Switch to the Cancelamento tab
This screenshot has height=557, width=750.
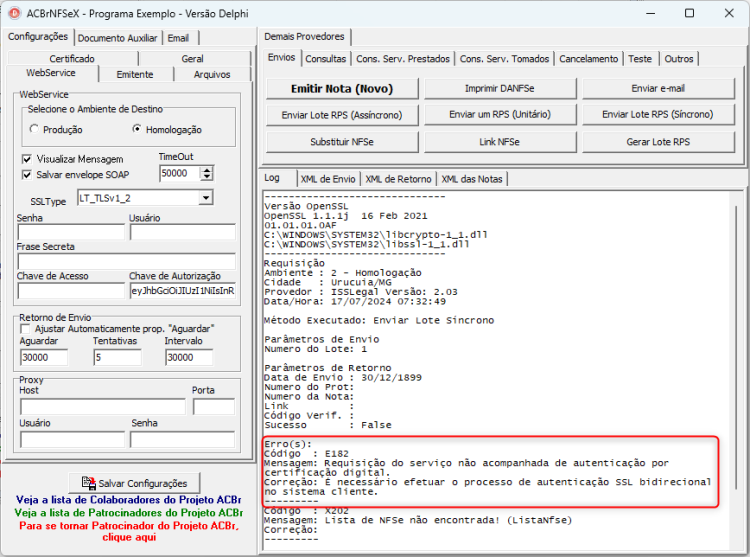click(x=588, y=59)
